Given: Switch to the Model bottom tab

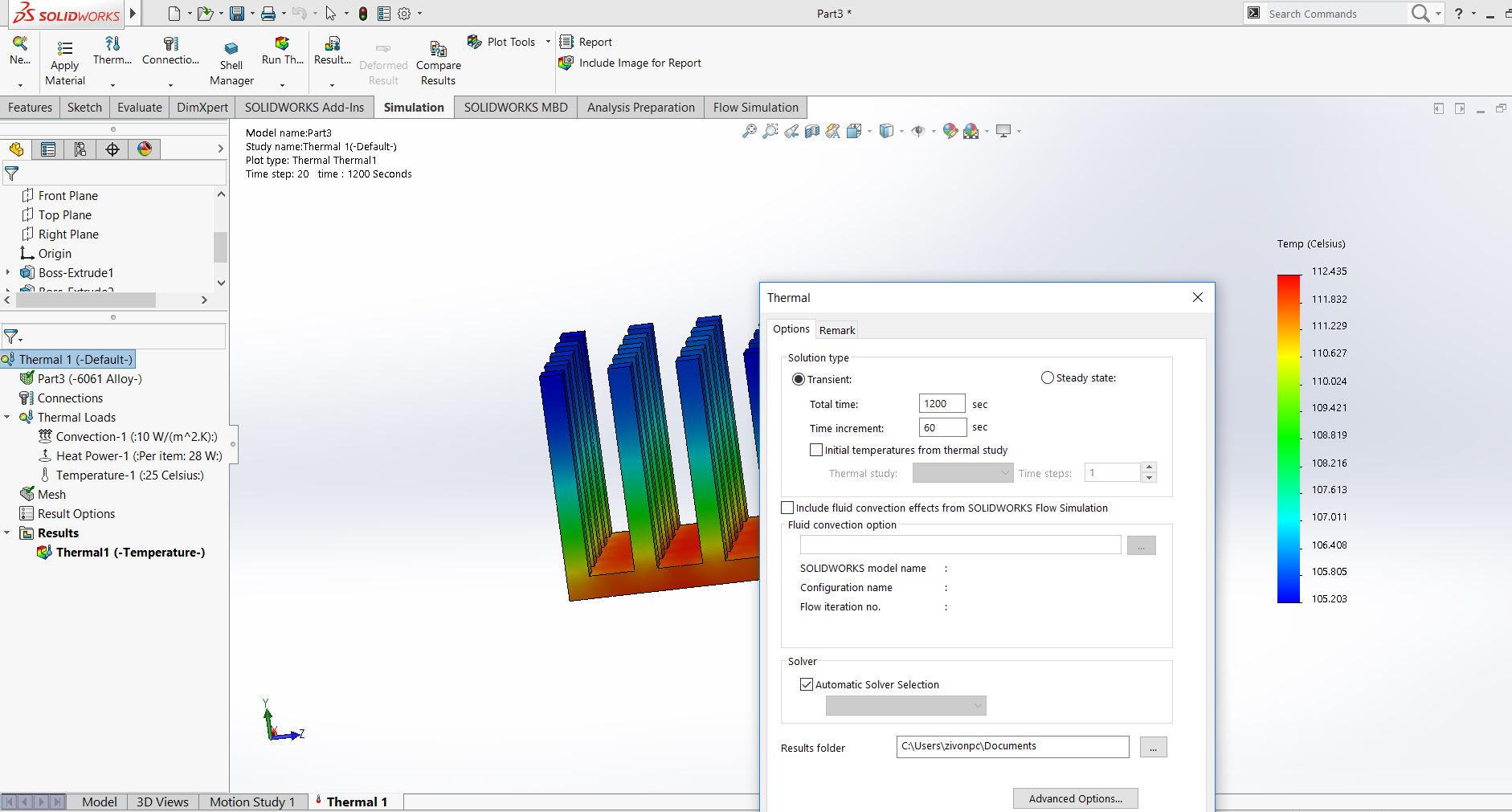Looking at the screenshot, I should click(99, 802).
